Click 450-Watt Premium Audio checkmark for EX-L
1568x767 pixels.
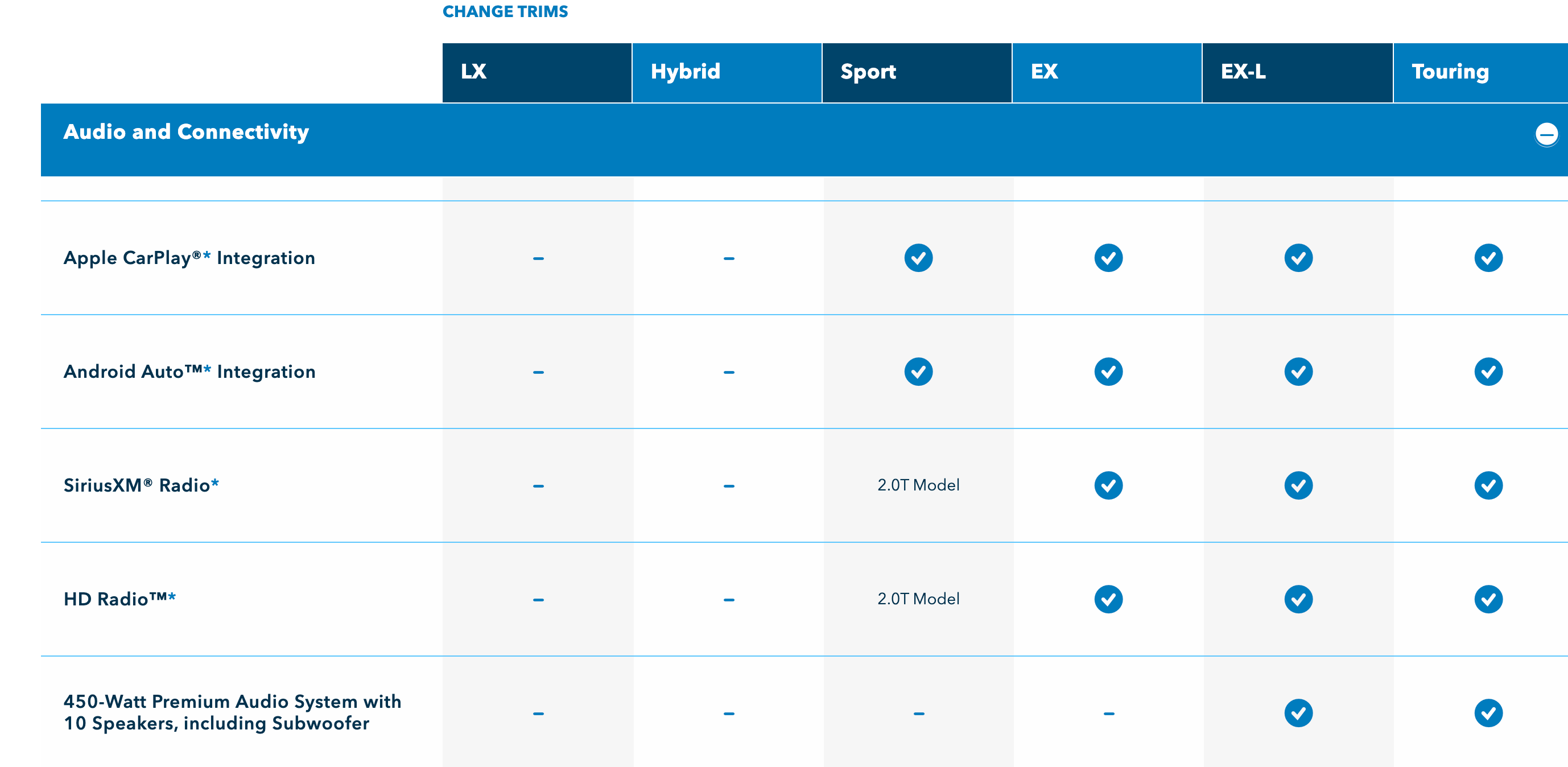1298,714
